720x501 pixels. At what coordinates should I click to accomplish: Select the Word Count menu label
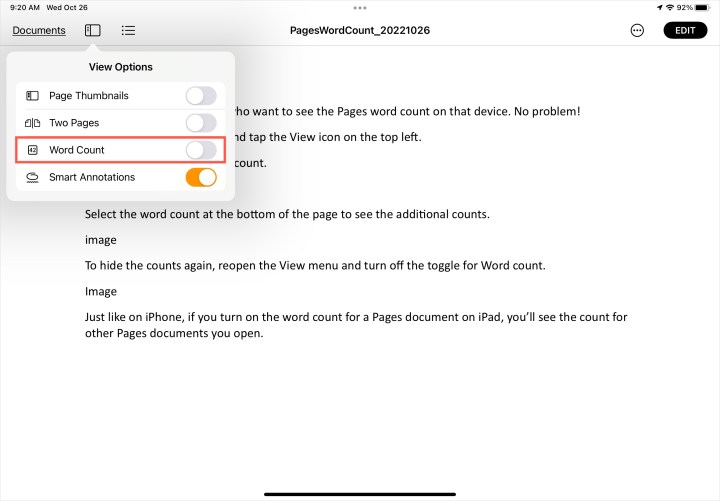point(77,150)
